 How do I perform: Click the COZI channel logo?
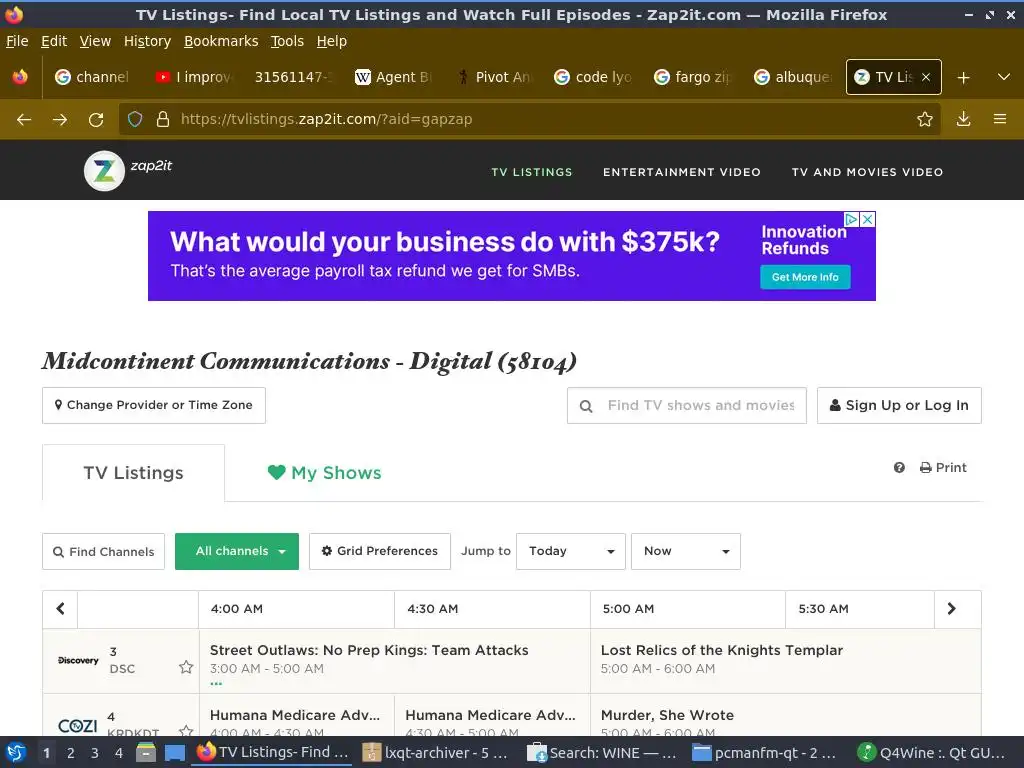tap(78, 726)
